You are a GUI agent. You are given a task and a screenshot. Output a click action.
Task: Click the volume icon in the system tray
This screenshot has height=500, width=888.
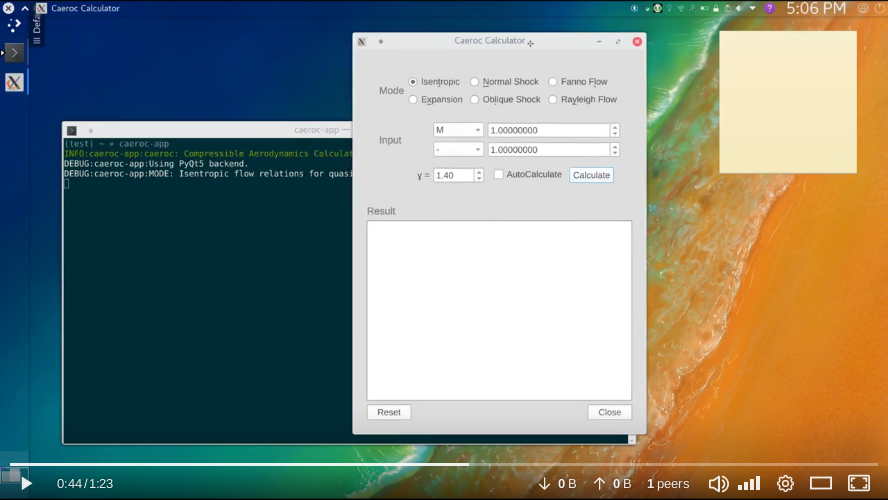[739, 8]
